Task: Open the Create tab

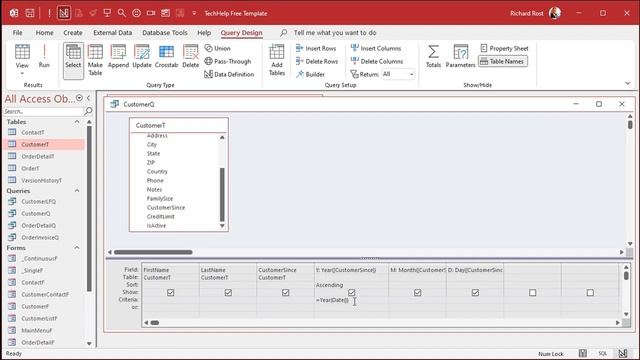Action: pyautogui.click(x=73, y=33)
